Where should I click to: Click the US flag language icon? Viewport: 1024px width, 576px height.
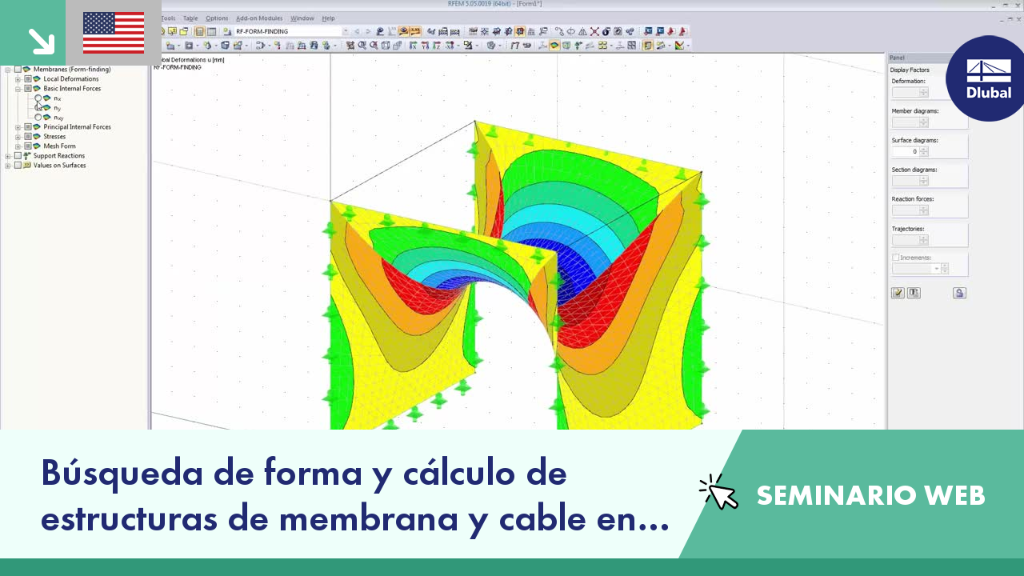point(114,33)
